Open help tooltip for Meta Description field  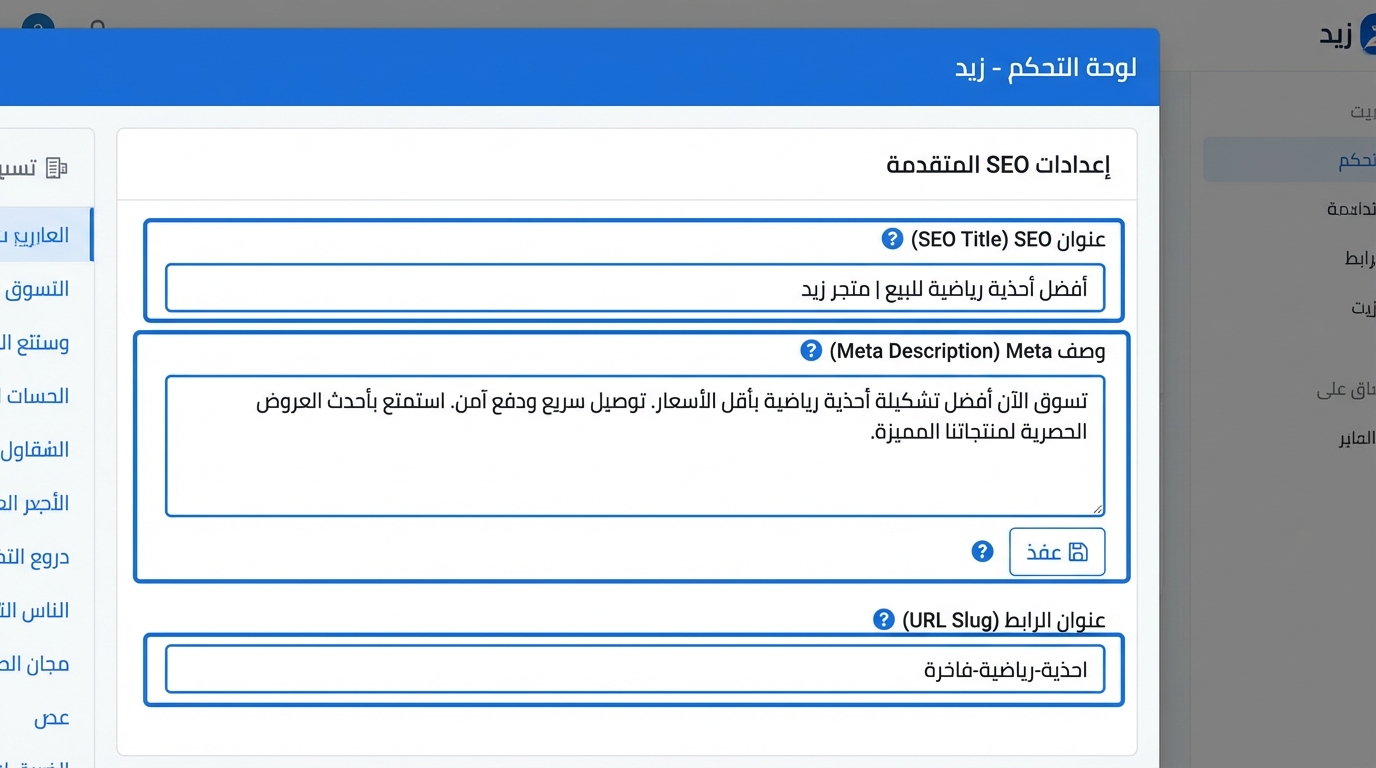pyautogui.click(x=810, y=350)
